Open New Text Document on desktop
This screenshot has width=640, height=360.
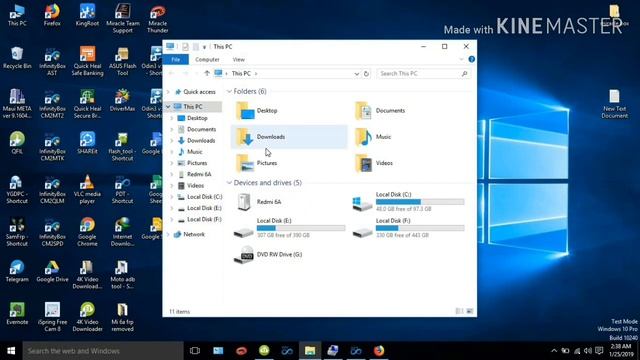click(615, 104)
